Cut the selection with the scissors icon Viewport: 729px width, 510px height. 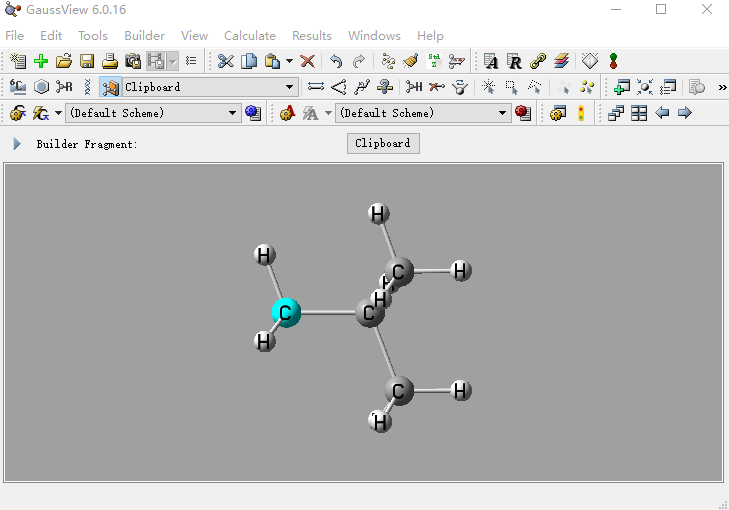[226, 61]
